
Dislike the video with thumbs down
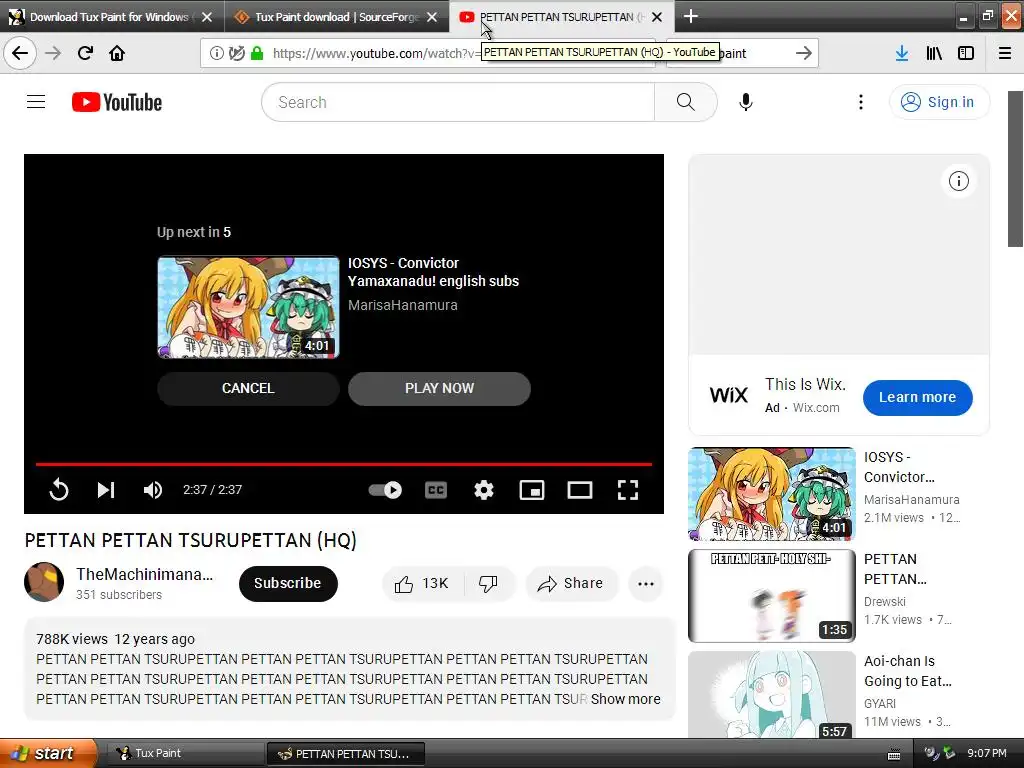(489, 583)
